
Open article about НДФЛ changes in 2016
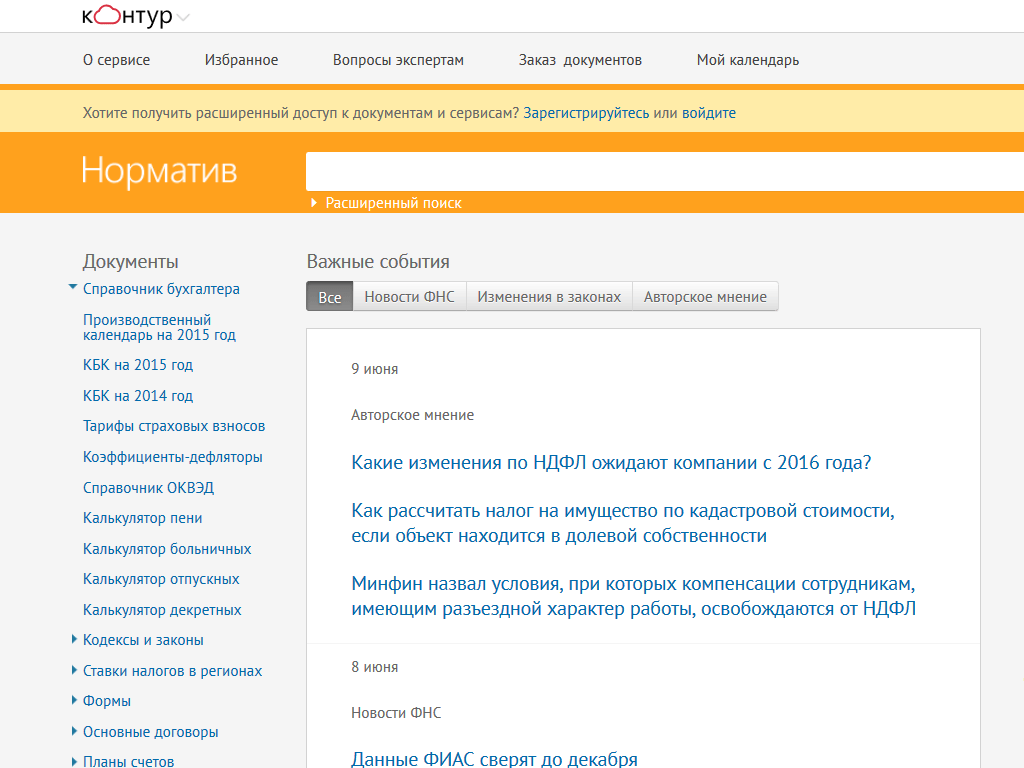pos(611,462)
